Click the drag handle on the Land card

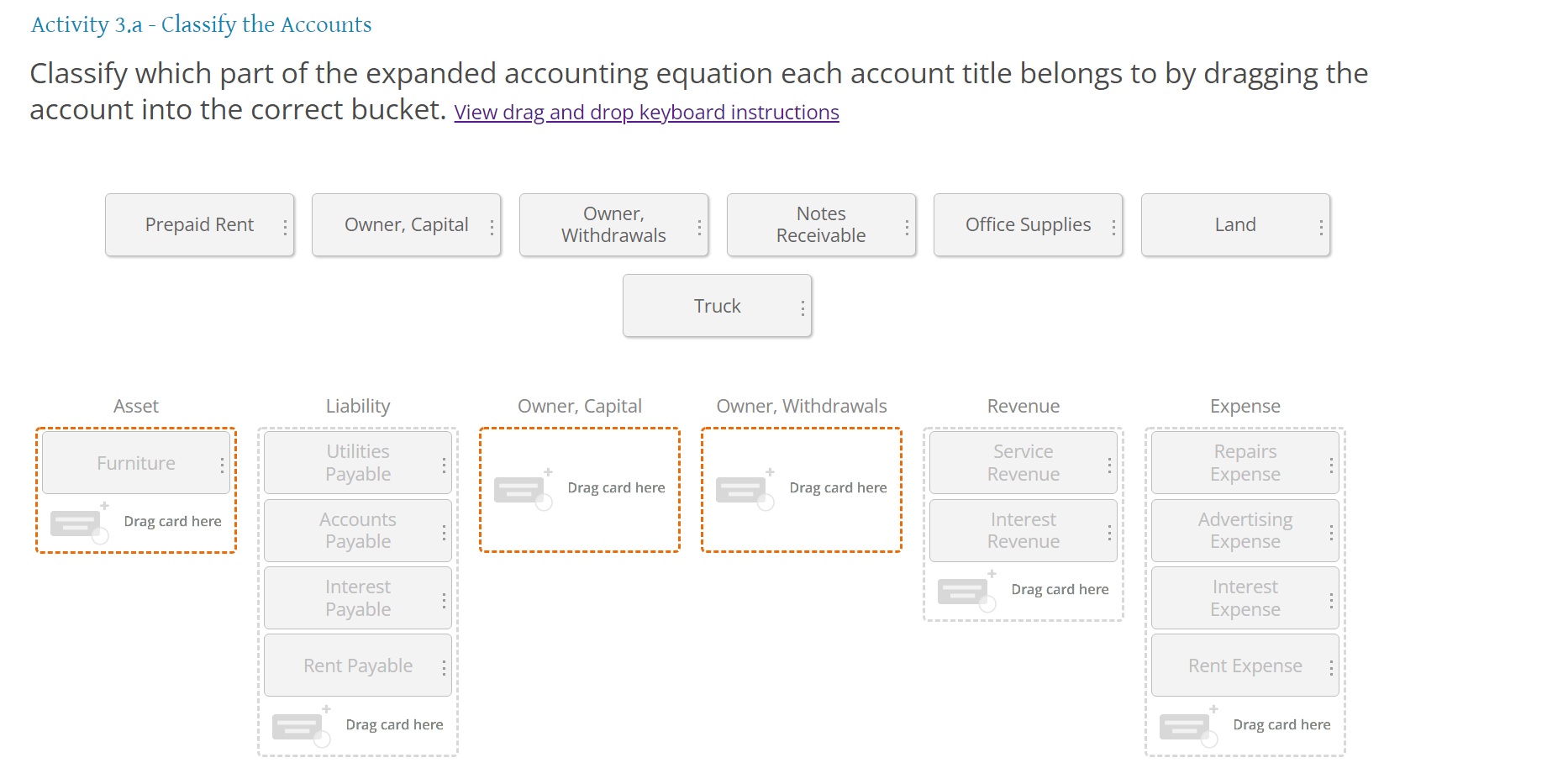point(1321,227)
